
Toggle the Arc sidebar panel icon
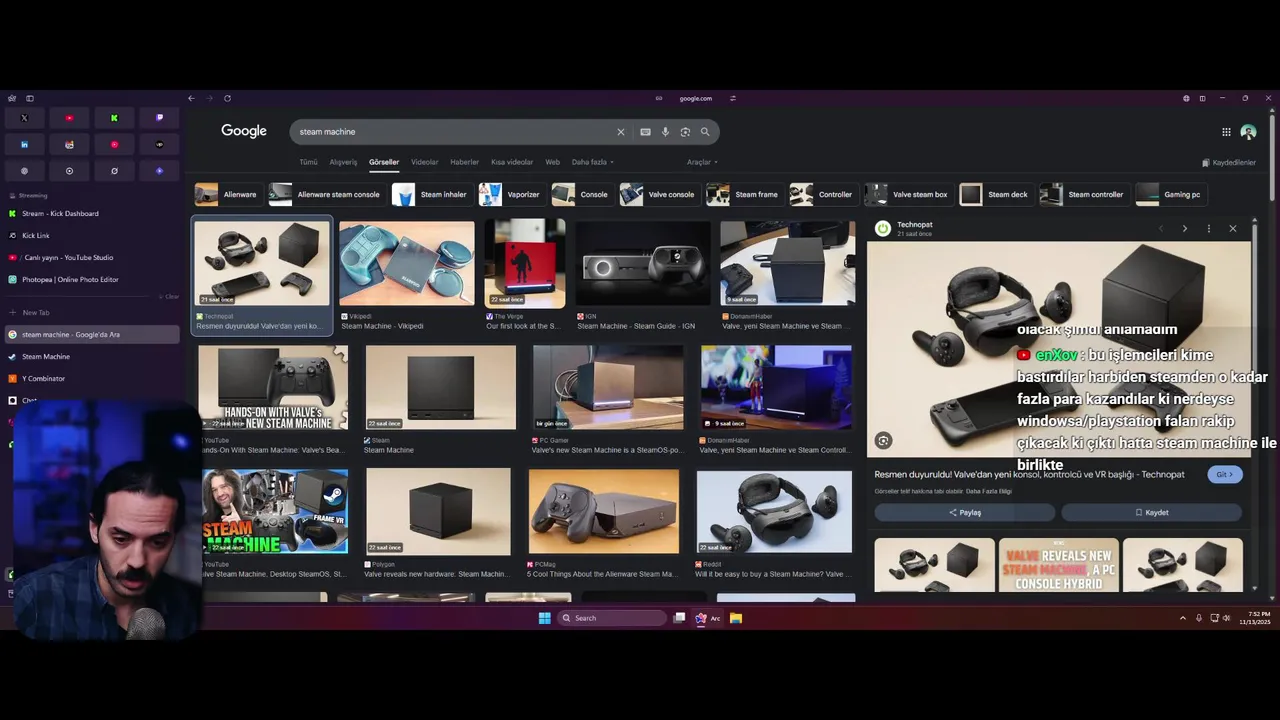point(30,98)
